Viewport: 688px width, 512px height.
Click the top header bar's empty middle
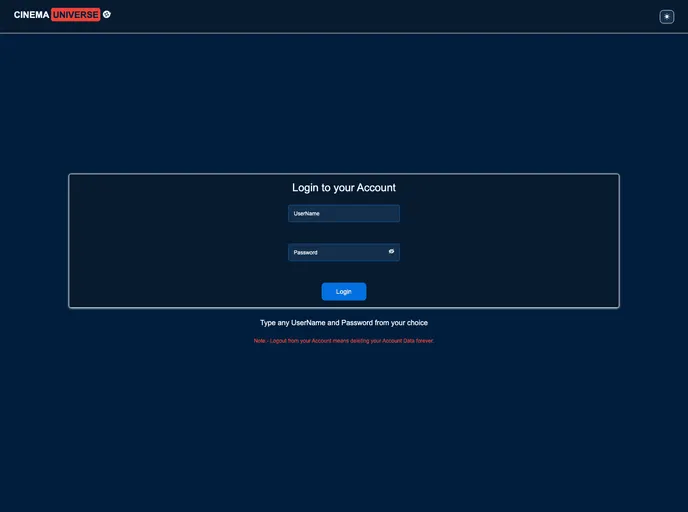[380, 16]
